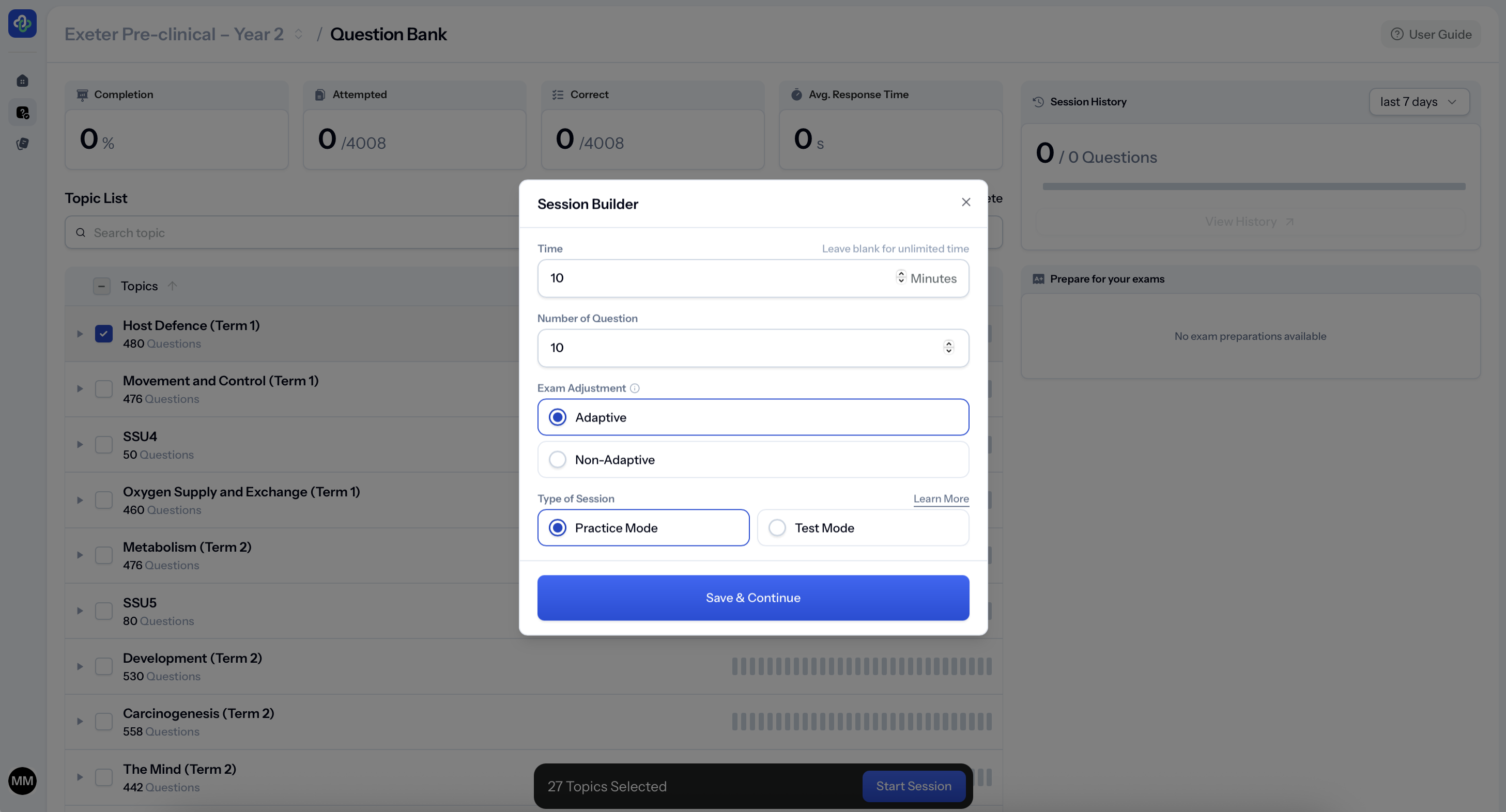
Task: Open the last 7 days dropdown
Action: tap(1418, 102)
